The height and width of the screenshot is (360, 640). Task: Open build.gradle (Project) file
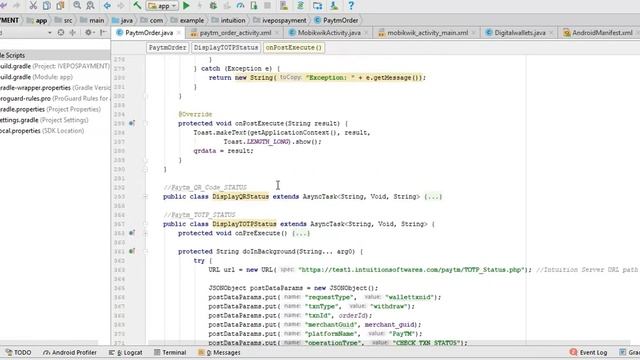click(x=55, y=66)
